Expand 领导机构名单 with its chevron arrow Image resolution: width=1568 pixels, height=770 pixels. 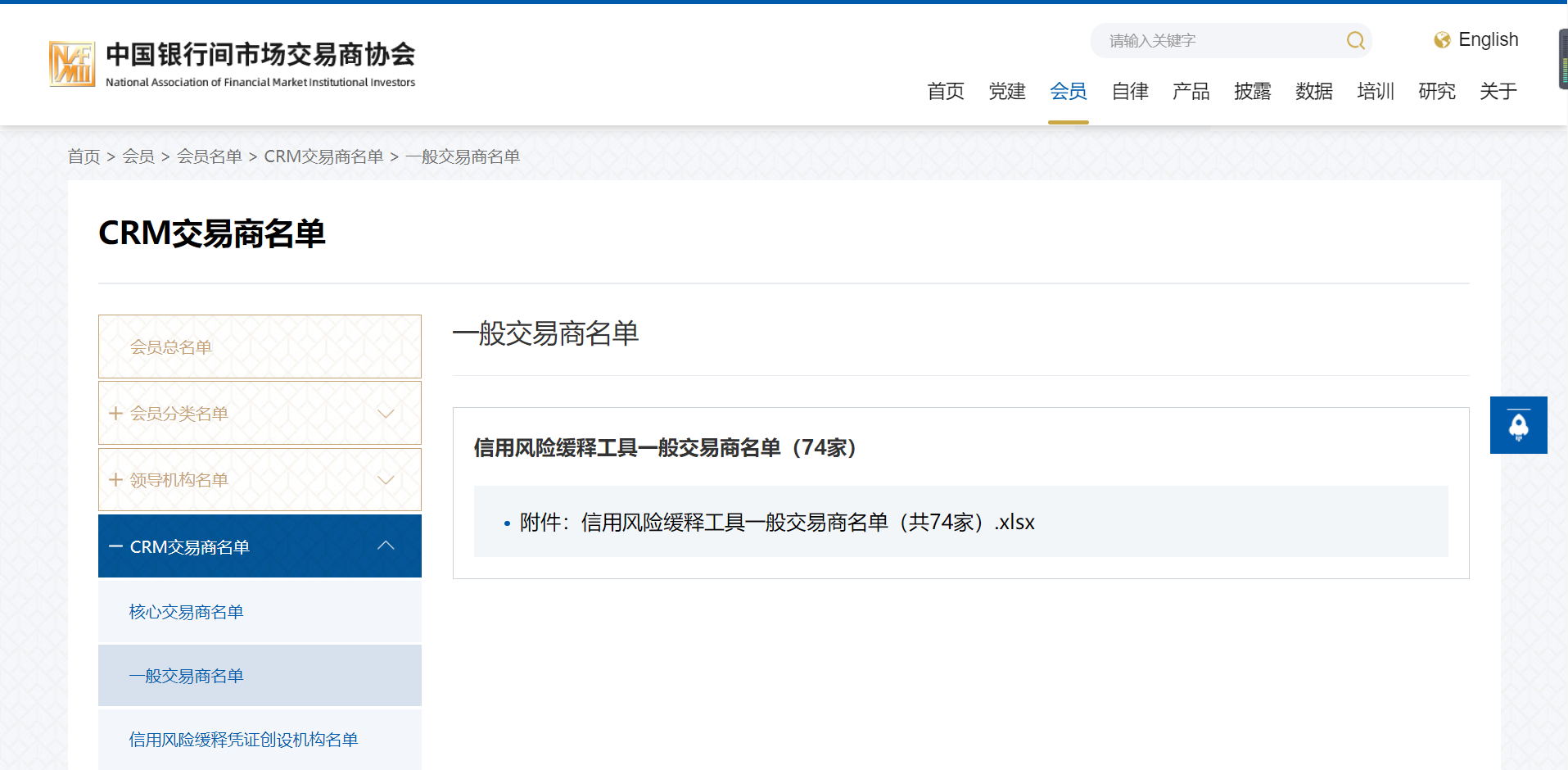[386, 480]
